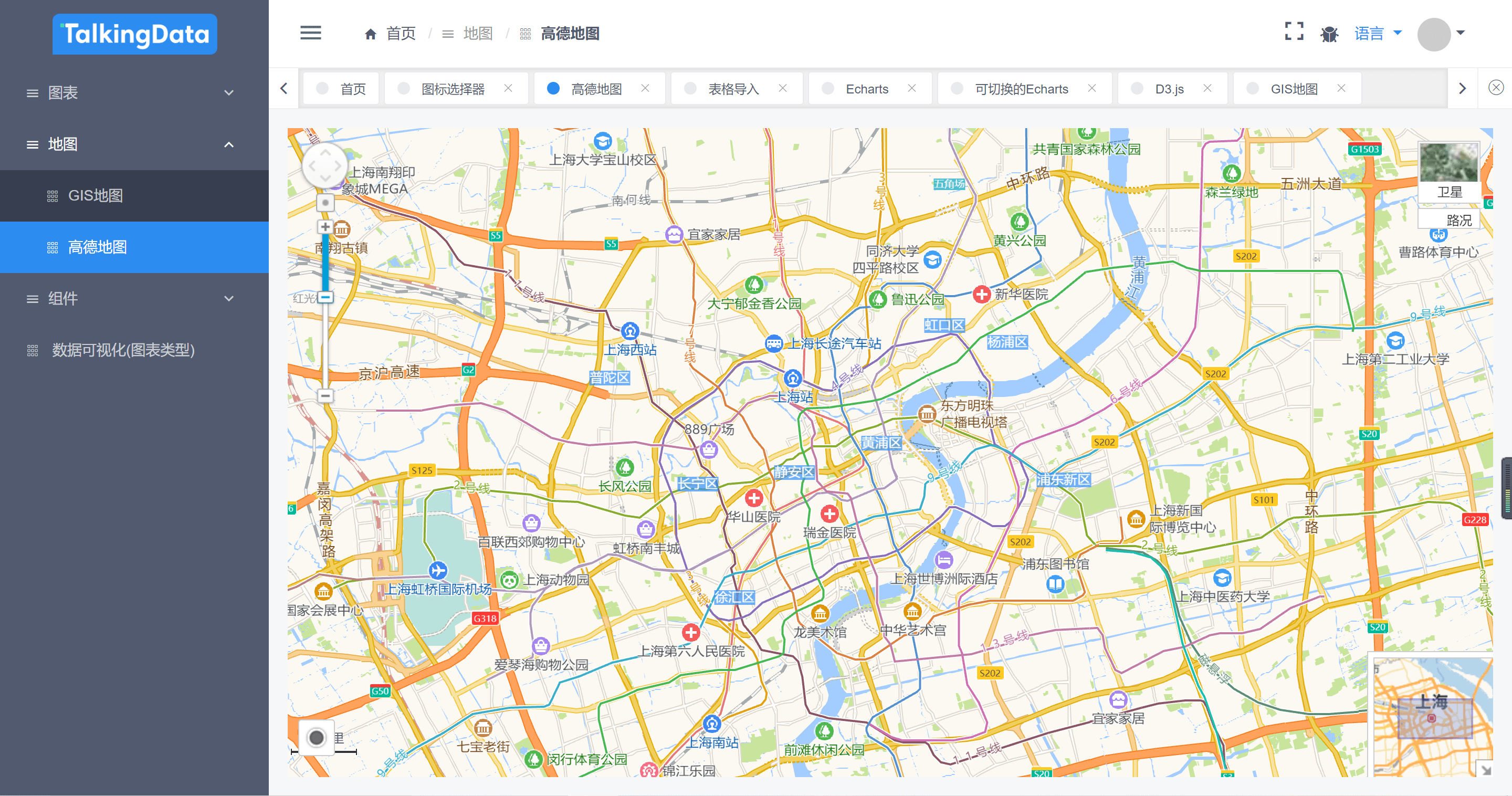The height and width of the screenshot is (796, 1512).
Task: Open the GIS地图 sidebar item
Action: click(x=134, y=195)
